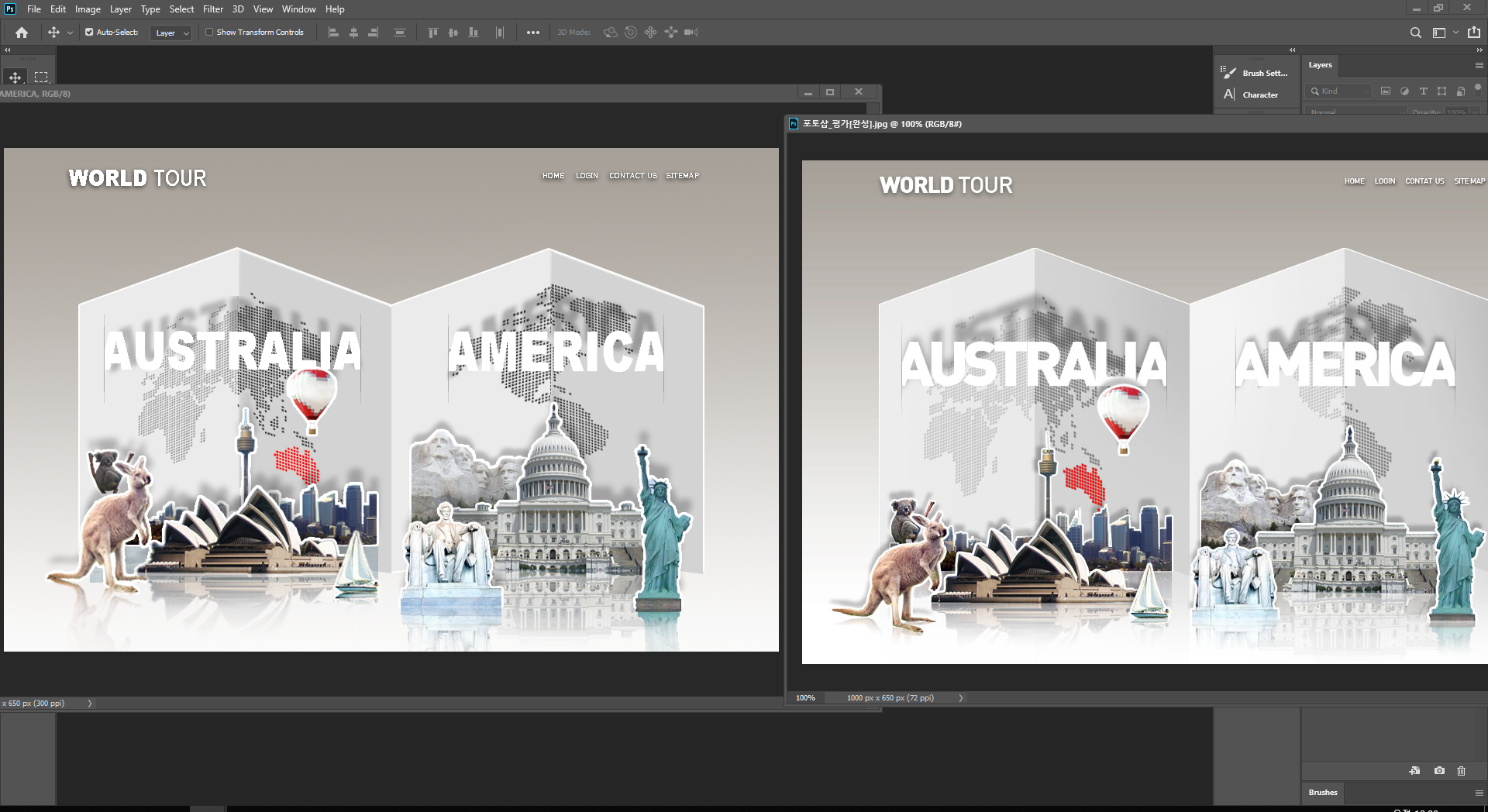
Task: Click the 3D roll camera icon
Action: [631, 33]
